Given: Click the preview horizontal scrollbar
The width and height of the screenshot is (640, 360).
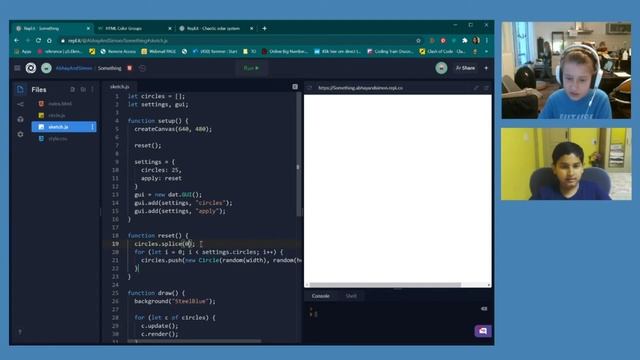Looking at the screenshot, I should point(385,285).
